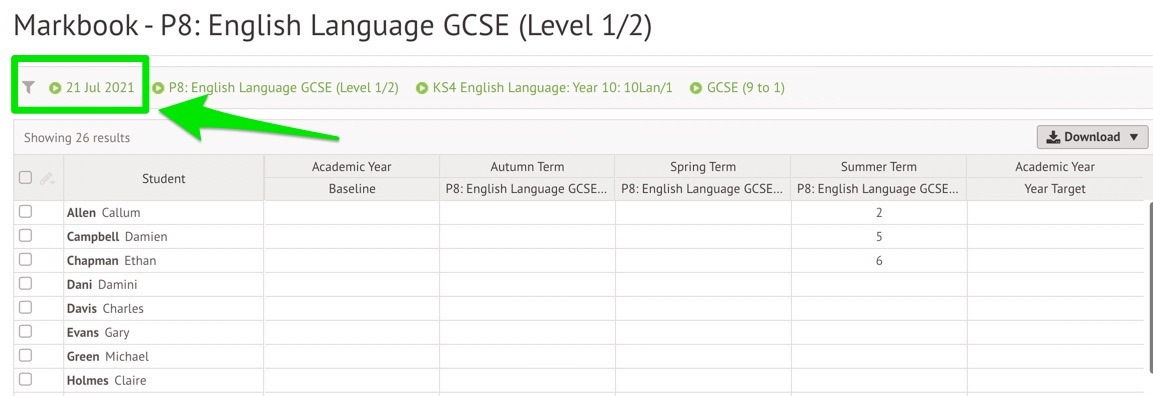Click the download icon on Download button
The width and height of the screenshot is (1153, 396).
(1054, 137)
